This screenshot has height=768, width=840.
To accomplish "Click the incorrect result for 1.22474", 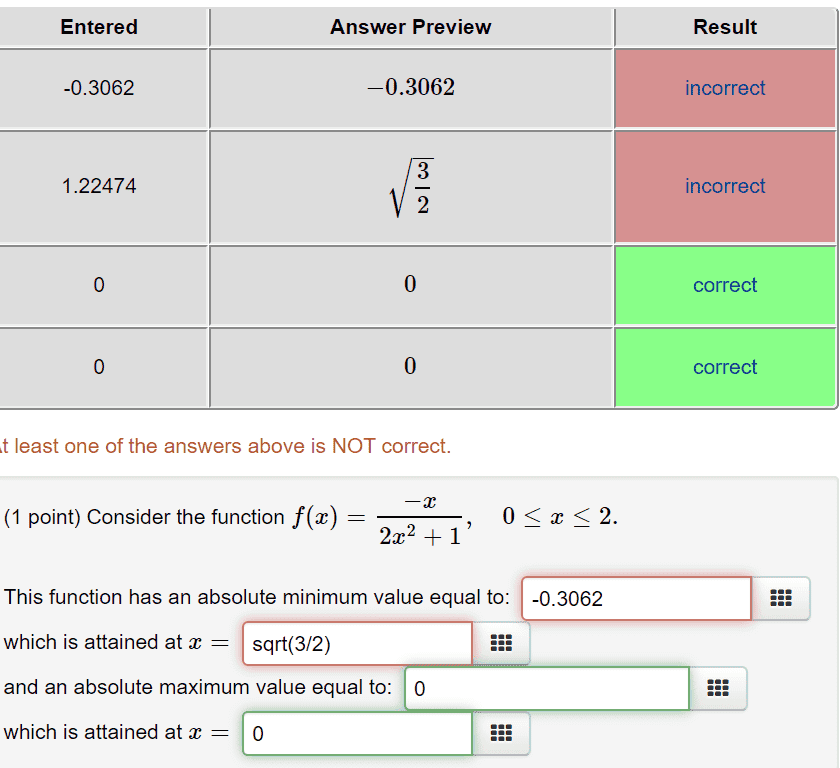I will tap(725, 186).
